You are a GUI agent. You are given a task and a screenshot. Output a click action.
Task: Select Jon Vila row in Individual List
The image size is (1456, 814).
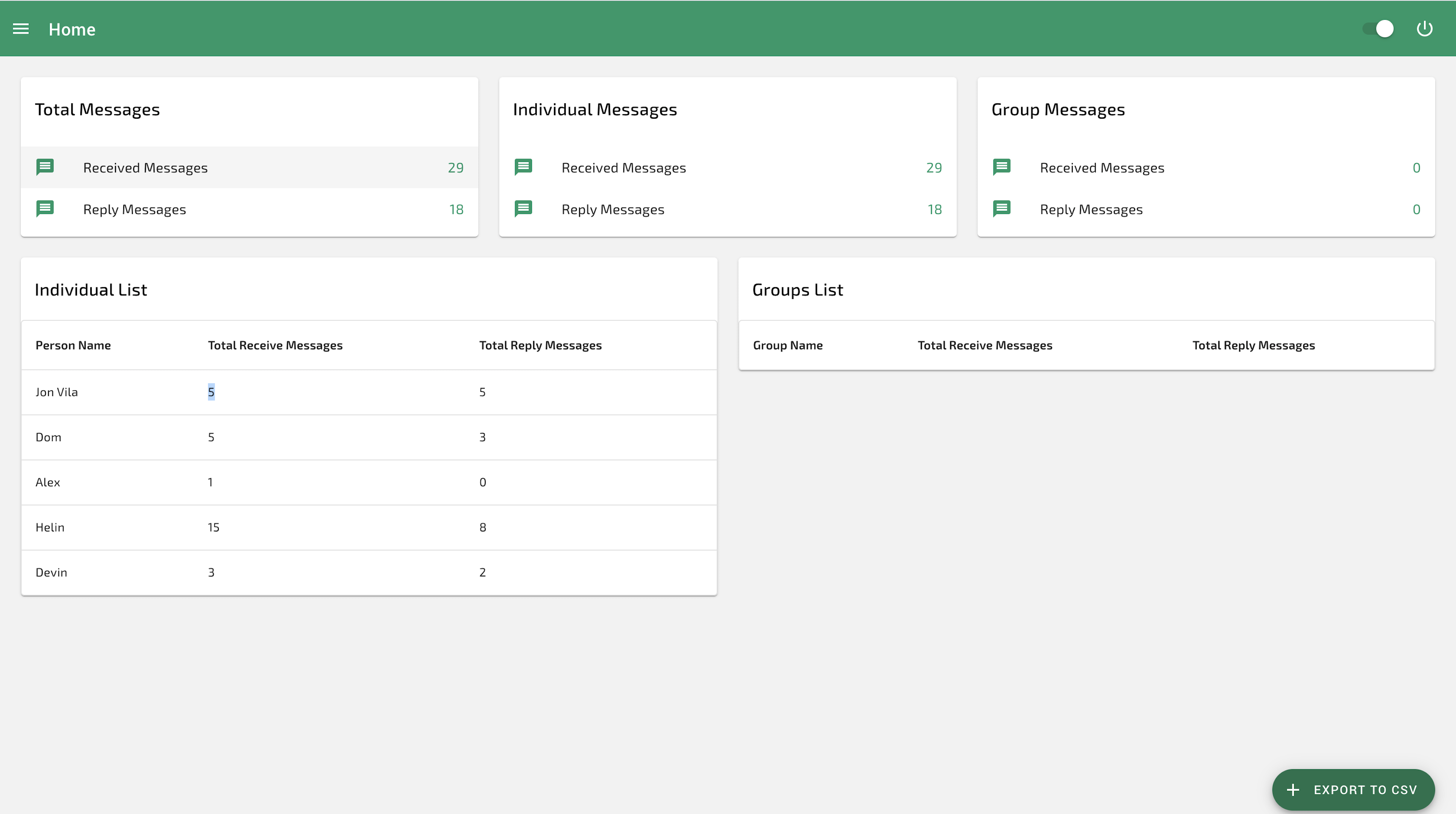click(369, 392)
